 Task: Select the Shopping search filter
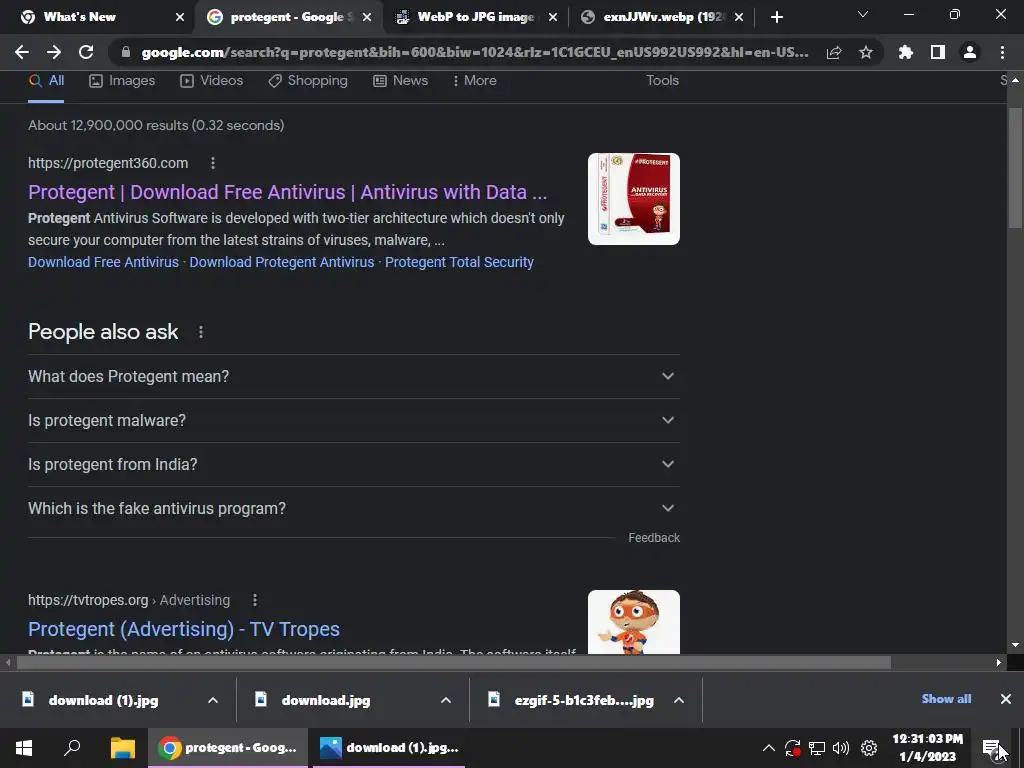tap(308, 81)
